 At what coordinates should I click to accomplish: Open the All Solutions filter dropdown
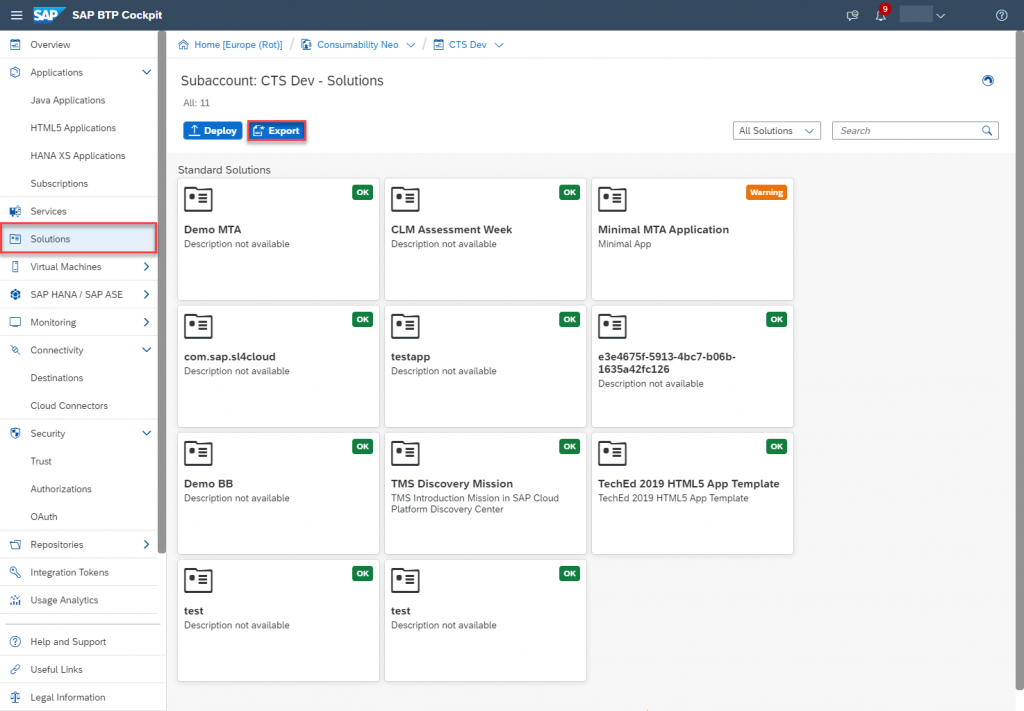point(776,131)
